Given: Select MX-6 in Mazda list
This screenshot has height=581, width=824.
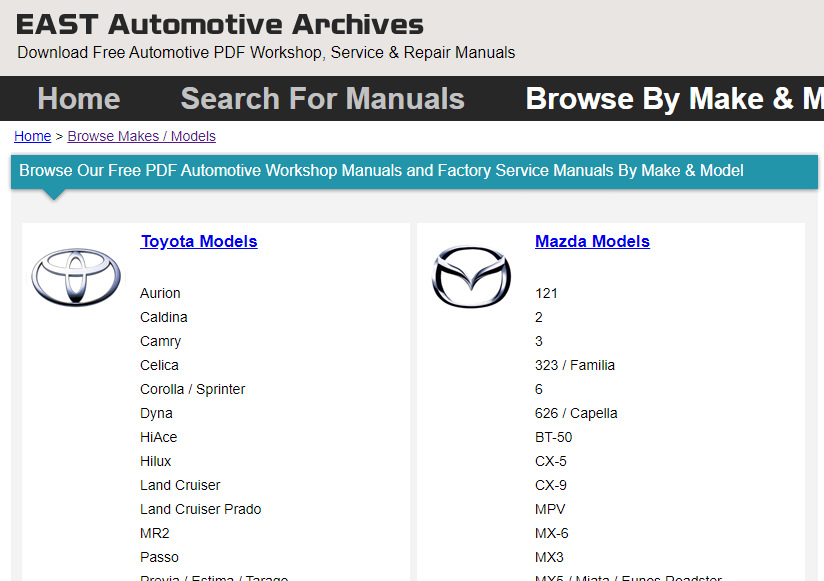Looking at the screenshot, I should coord(552,533).
